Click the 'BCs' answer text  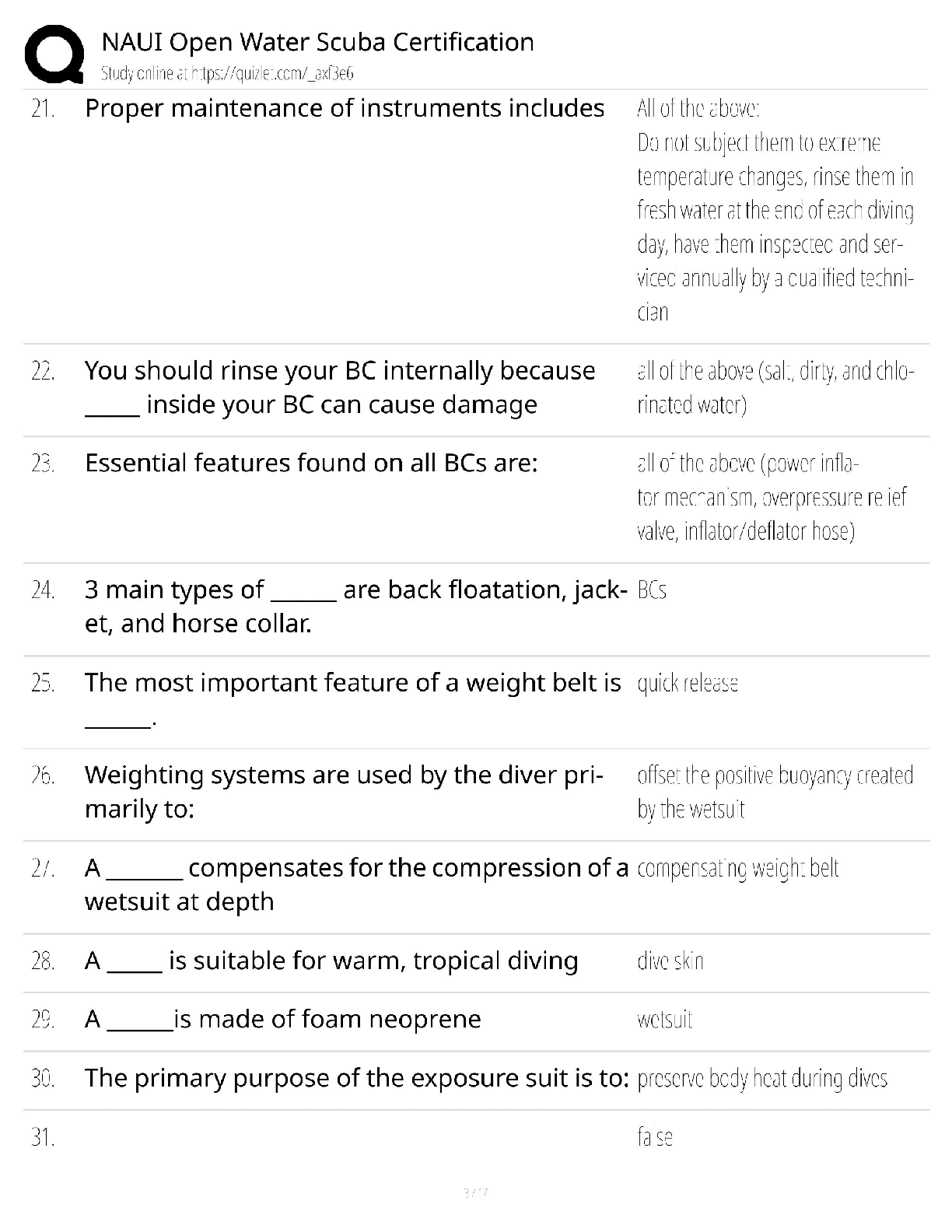(652, 591)
